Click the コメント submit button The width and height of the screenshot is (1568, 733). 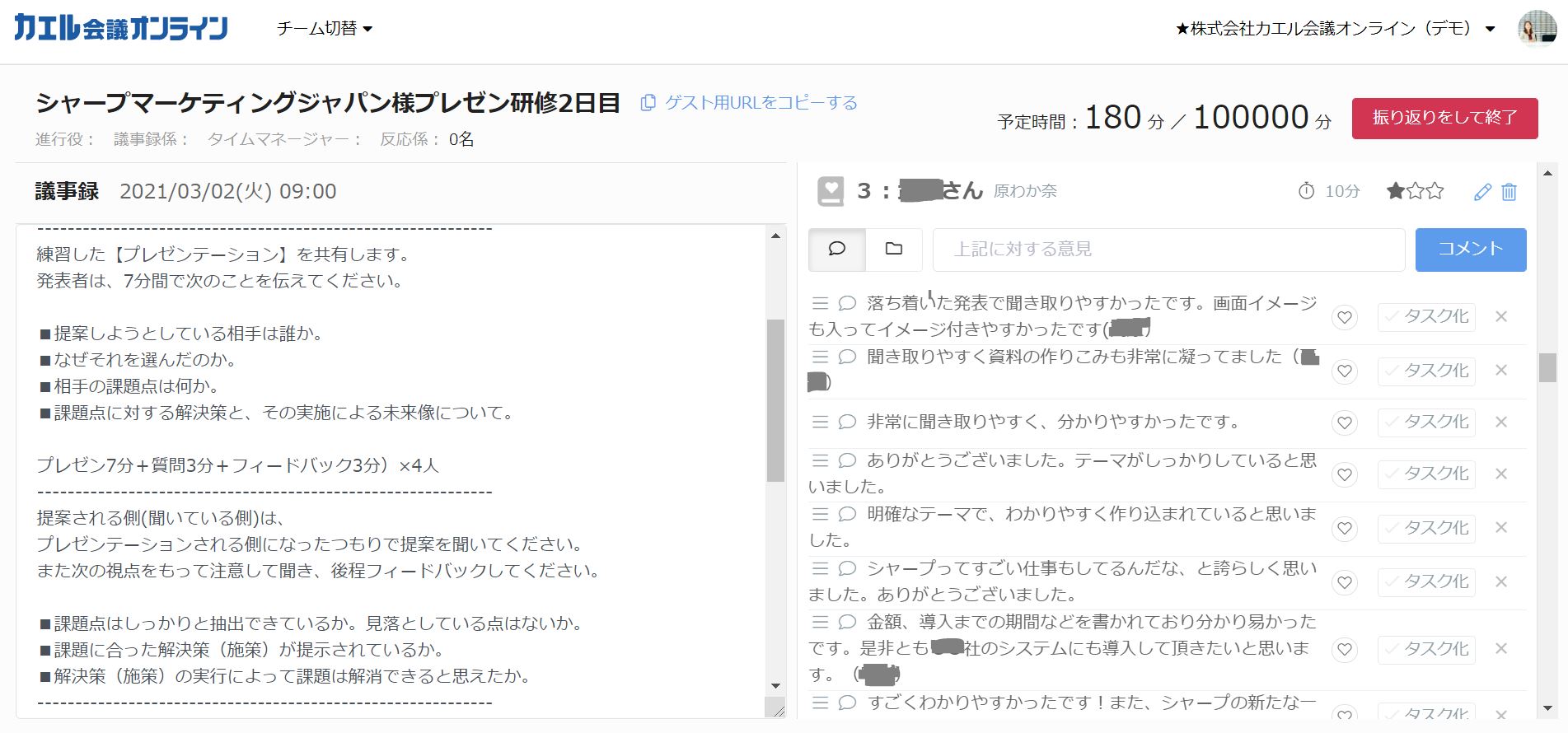click(x=1471, y=249)
